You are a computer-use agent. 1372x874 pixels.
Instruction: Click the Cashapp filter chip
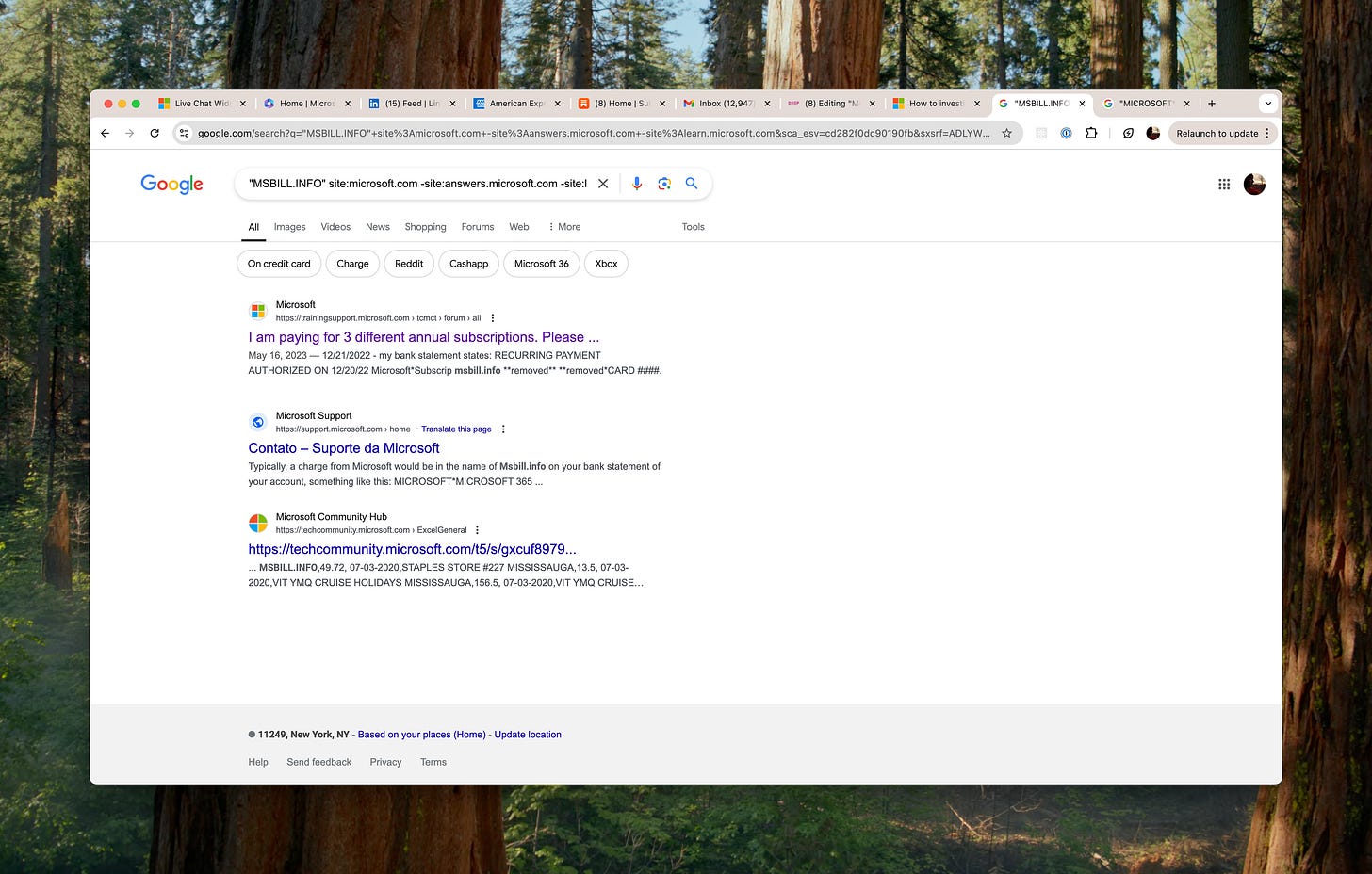click(x=468, y=264)
